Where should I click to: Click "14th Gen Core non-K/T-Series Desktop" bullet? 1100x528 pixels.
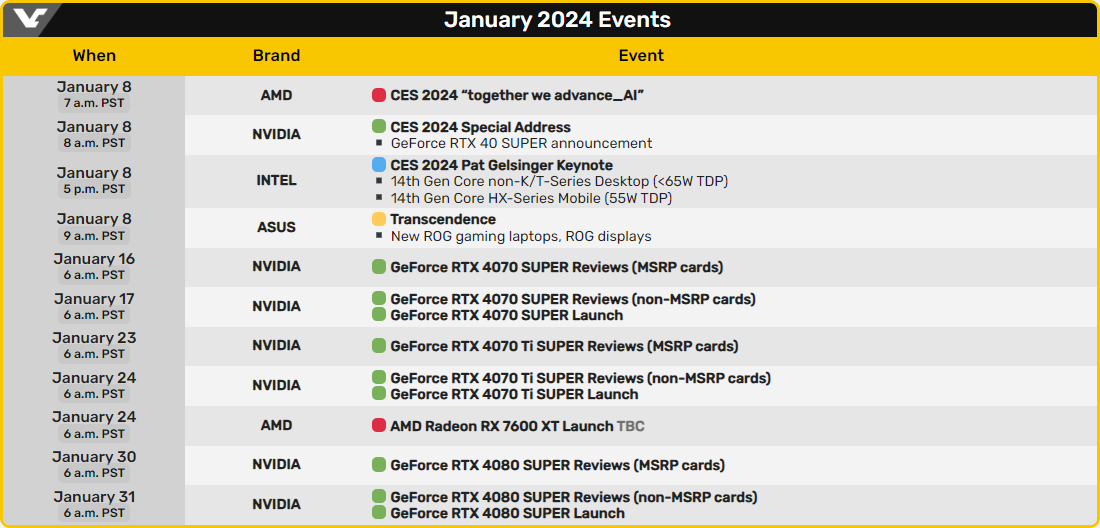tap(560, 182)
